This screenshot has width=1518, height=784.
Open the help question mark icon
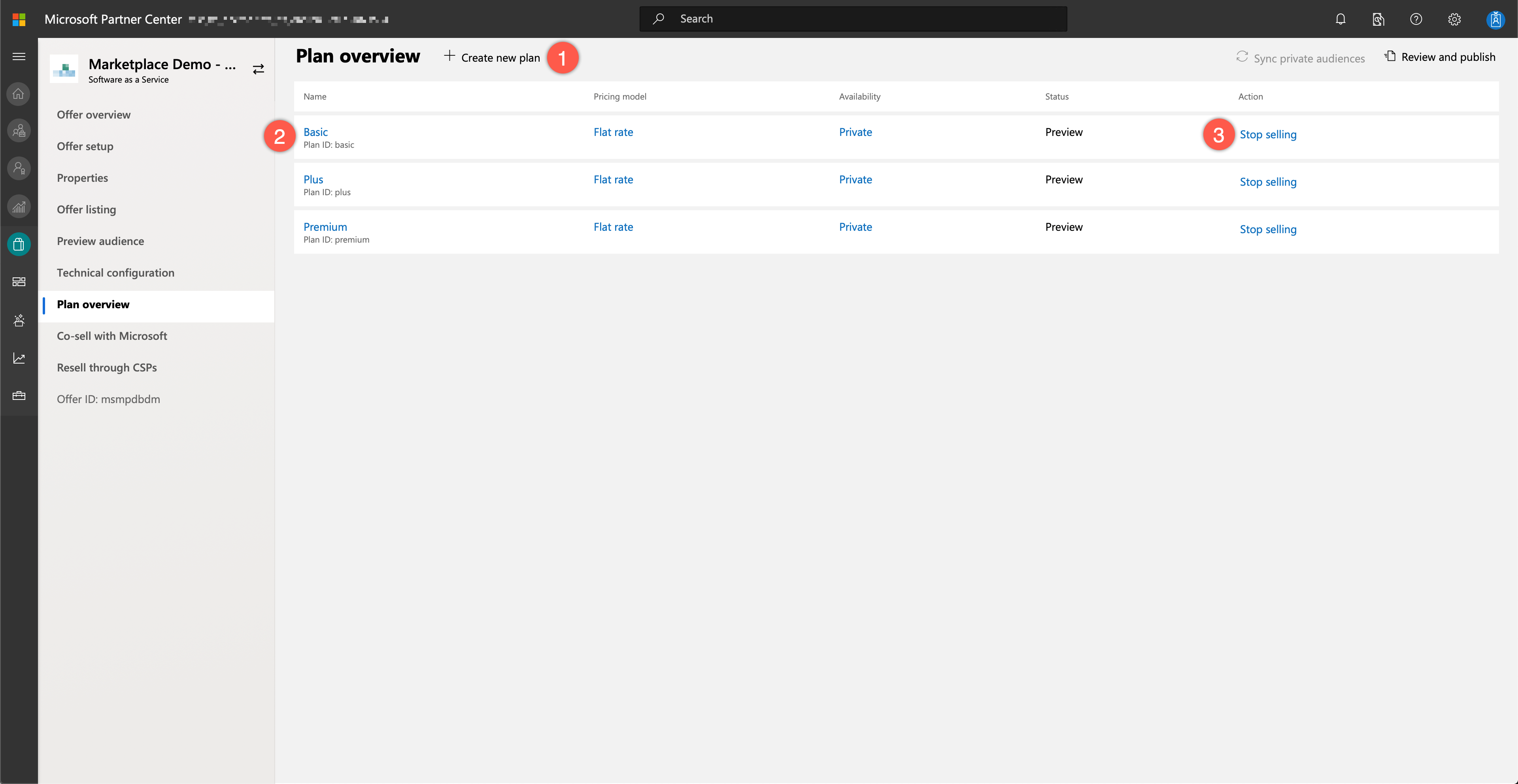(x=1416, y=19)
